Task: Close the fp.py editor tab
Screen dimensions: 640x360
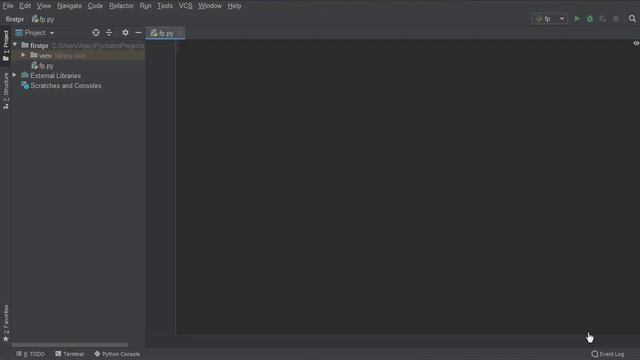Action: click(180, 33)
